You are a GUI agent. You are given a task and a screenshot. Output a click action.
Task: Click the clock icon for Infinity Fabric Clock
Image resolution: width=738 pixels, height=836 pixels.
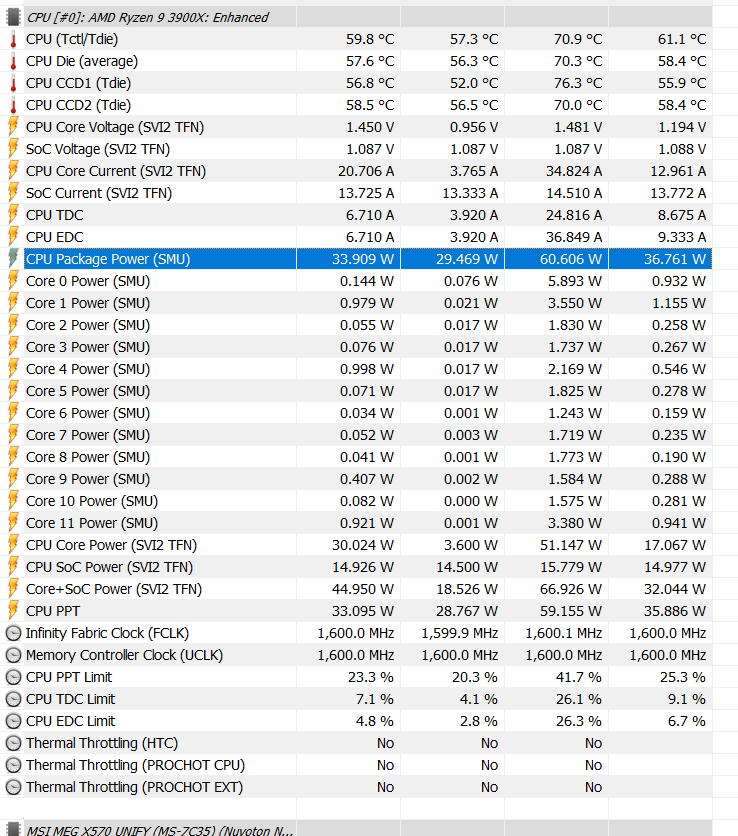[13, 633]
